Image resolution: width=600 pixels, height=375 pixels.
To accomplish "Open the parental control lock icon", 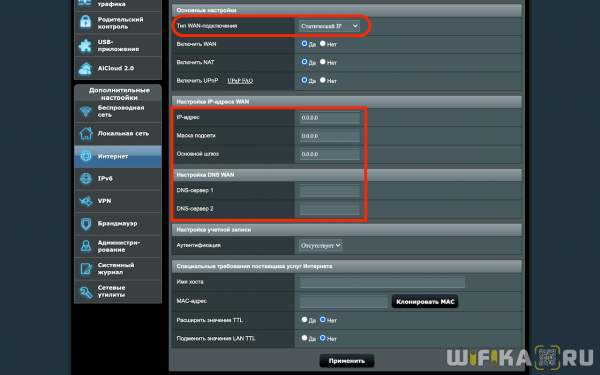I will 85,22.
